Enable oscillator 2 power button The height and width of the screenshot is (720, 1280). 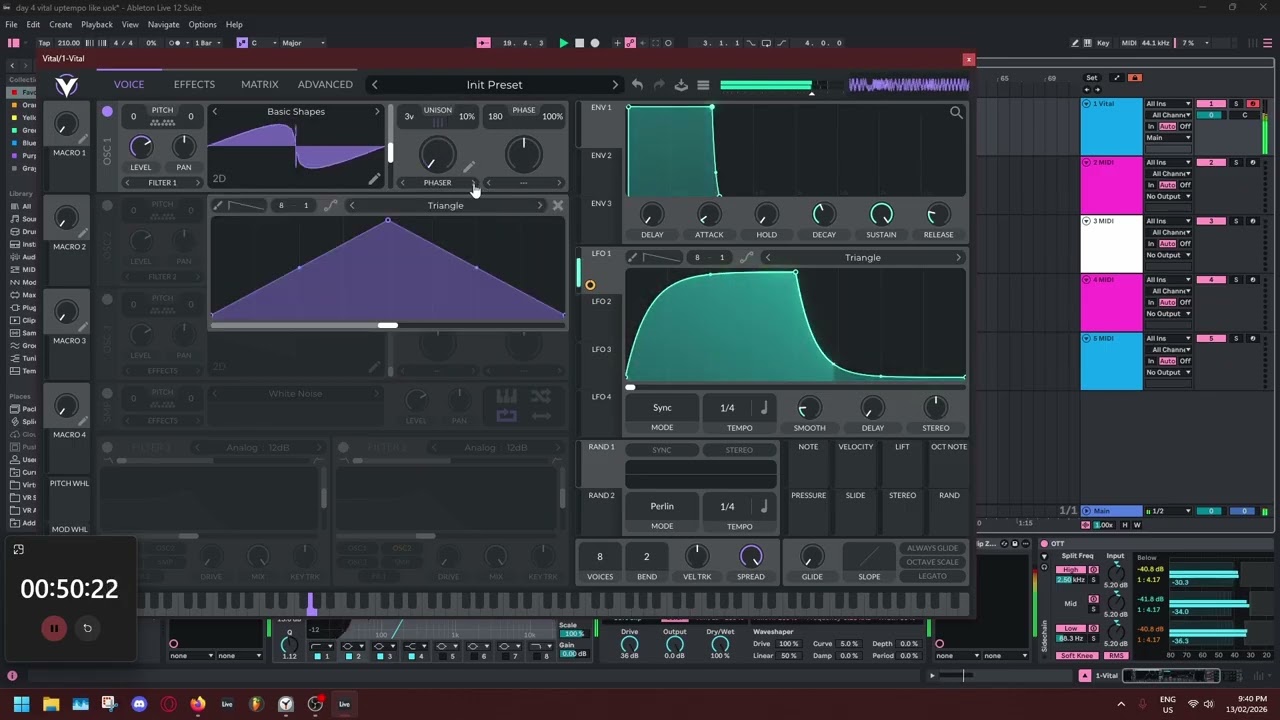(107, 206)
